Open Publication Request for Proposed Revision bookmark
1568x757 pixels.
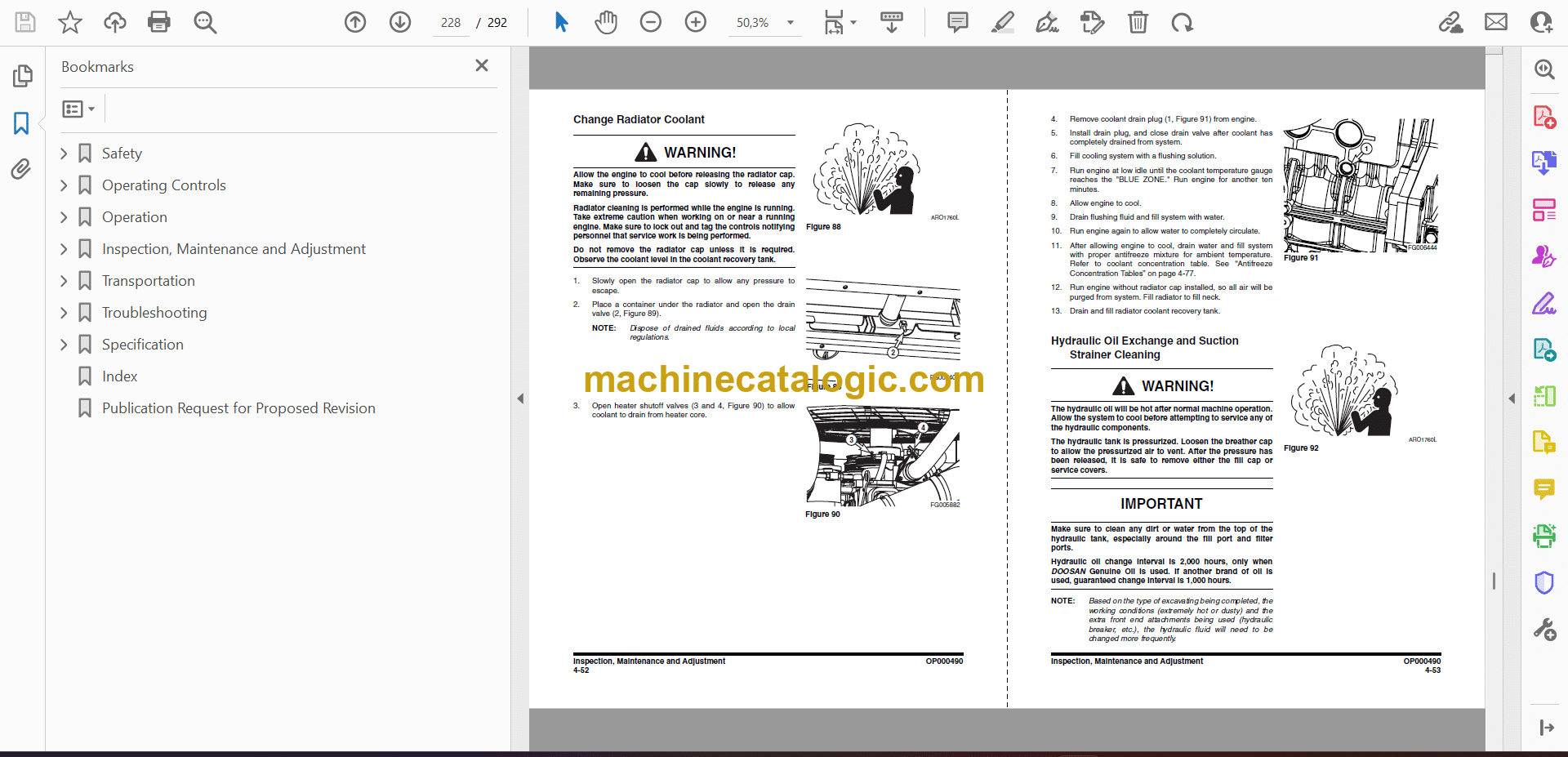(x=238, y=408)
